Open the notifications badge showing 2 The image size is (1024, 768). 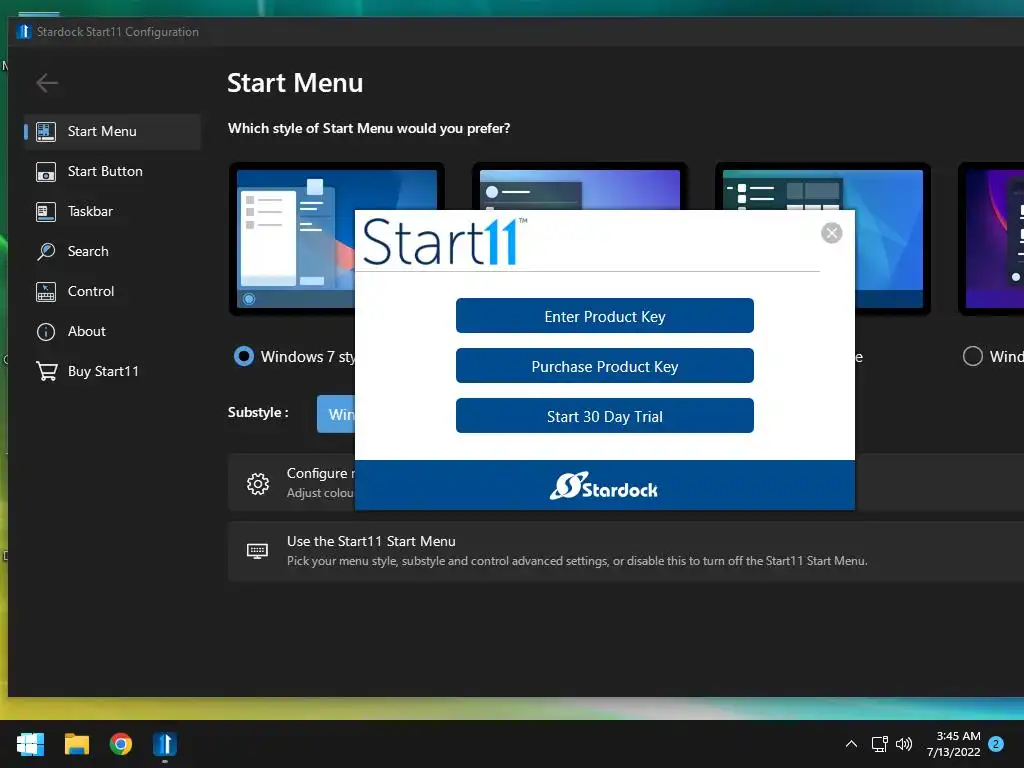(x=996, y=744)
